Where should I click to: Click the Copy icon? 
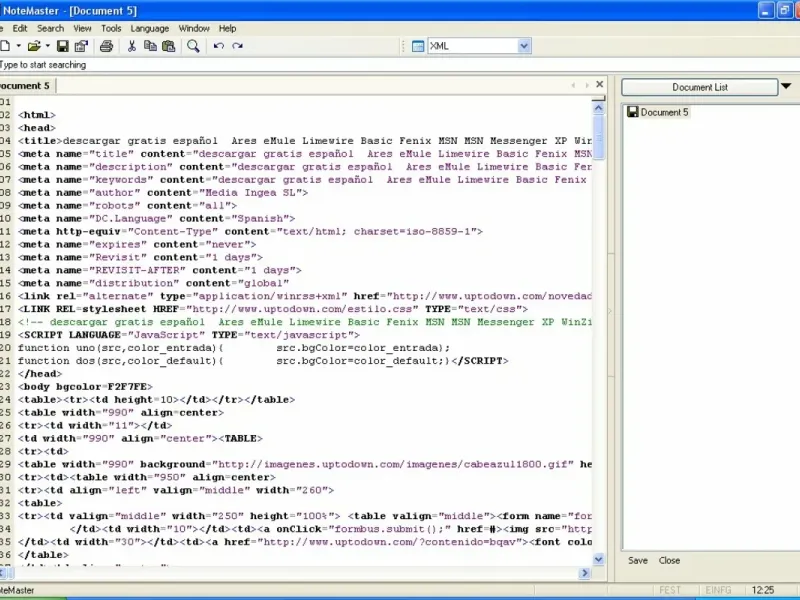tap(150, 46)
